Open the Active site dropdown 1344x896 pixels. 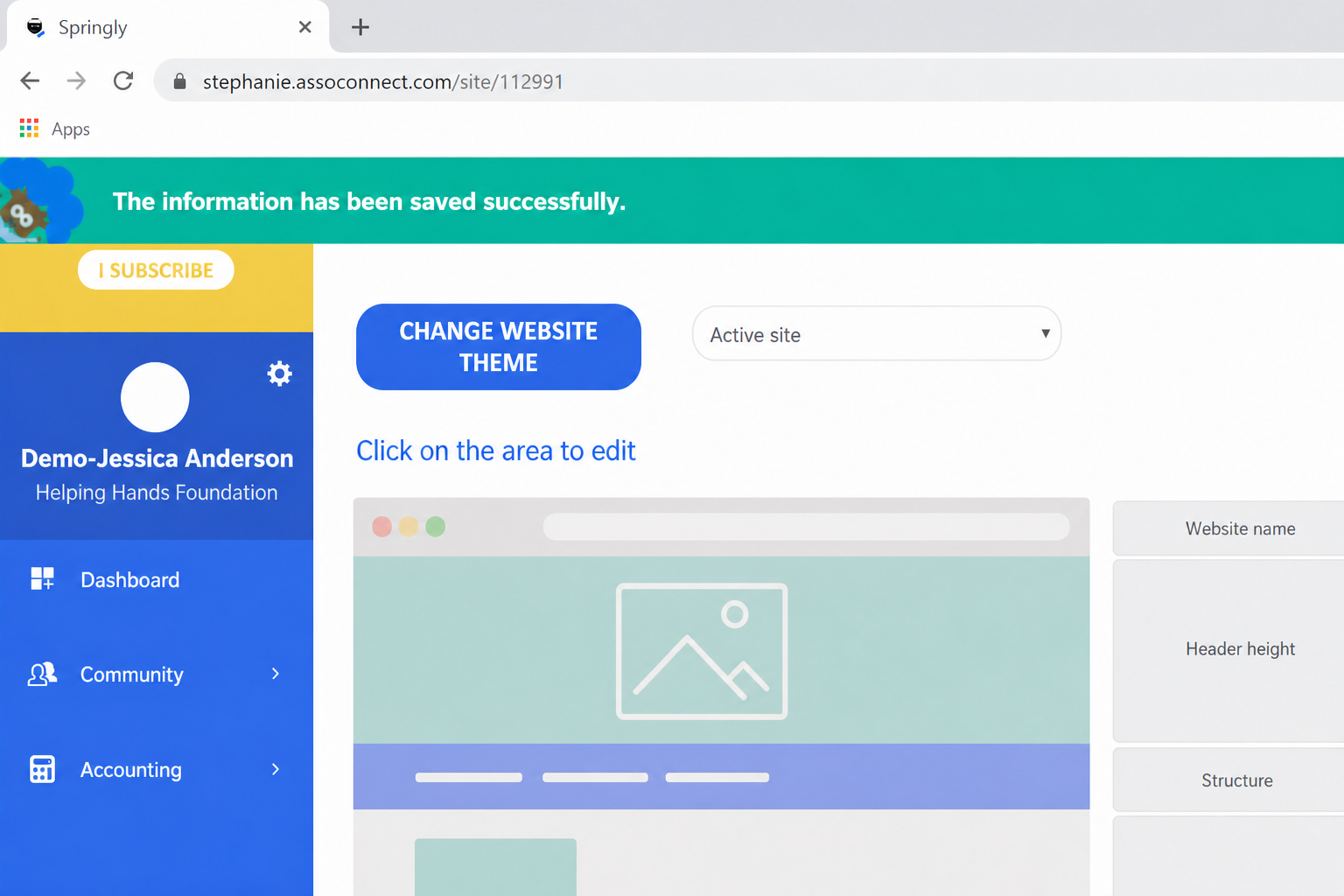point(877,333)
